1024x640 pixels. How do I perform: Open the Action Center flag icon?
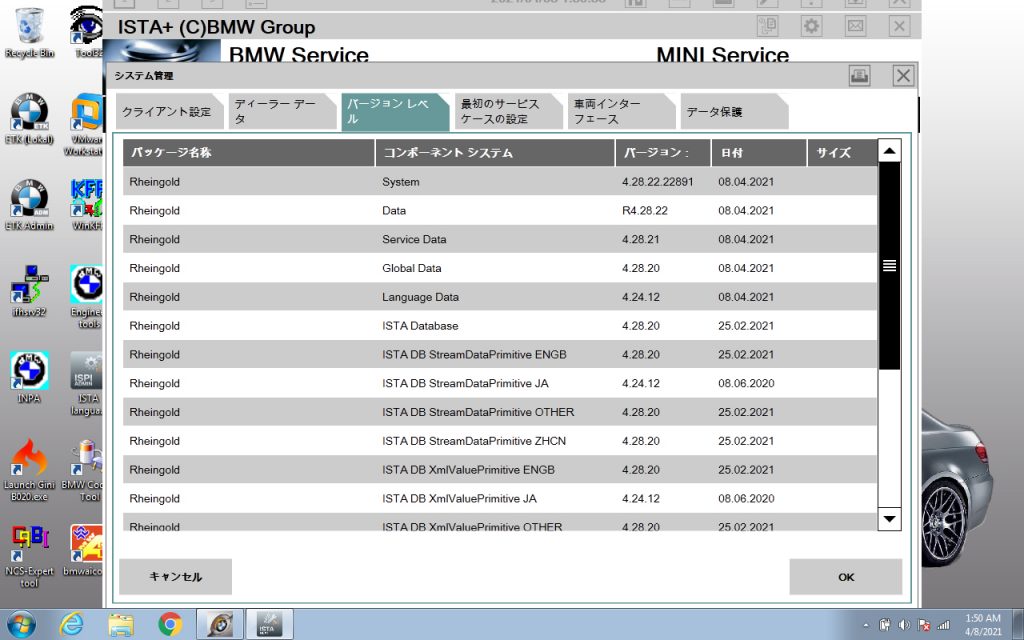pyautogui.click(x=923, y=625)
